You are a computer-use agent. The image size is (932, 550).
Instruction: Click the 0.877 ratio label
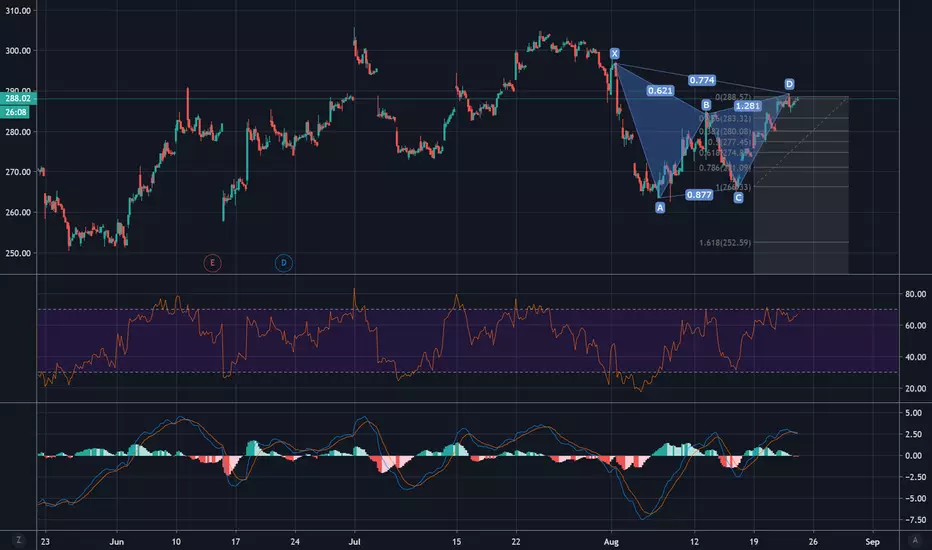[699, 194]
